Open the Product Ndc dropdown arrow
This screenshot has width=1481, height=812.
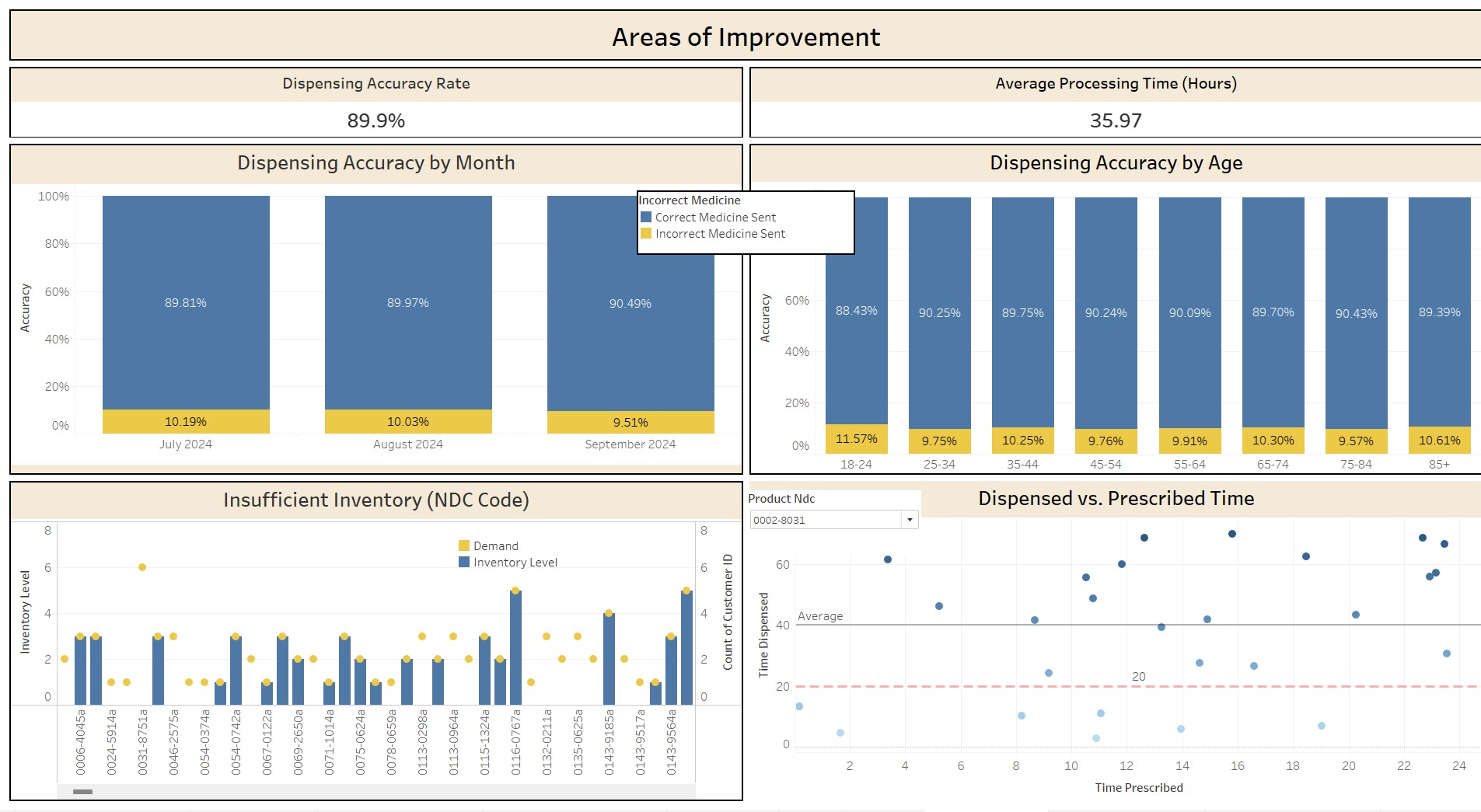coord(909,520)
